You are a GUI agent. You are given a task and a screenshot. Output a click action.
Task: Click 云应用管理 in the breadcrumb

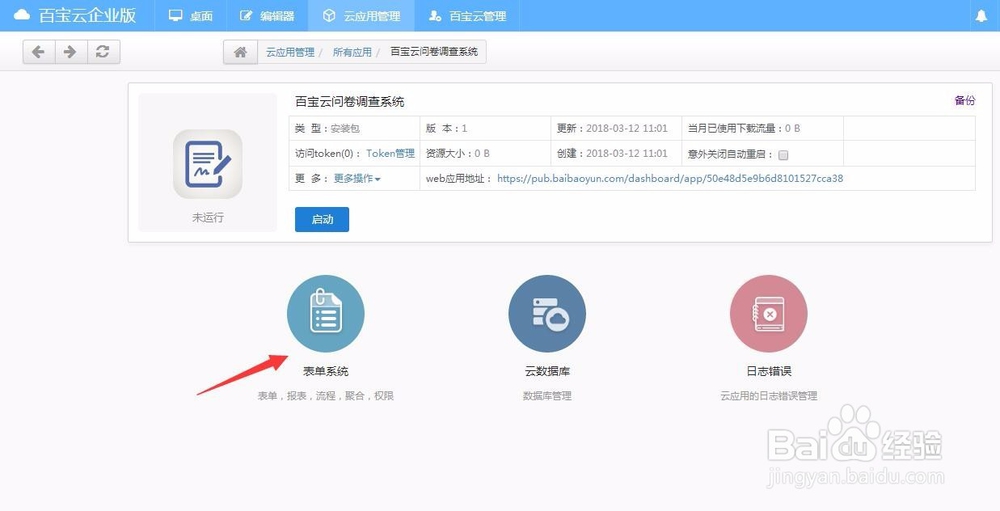coord(290,52)
